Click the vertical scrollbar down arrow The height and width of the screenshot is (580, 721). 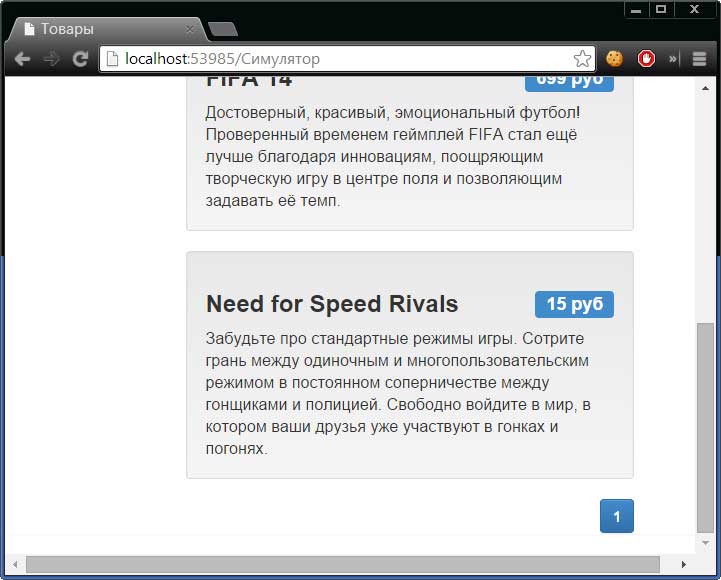pyautogui.click(x=705, y=543)
